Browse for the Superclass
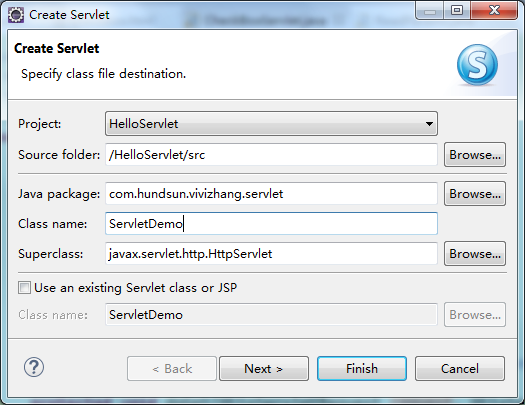 click(475, 254)
